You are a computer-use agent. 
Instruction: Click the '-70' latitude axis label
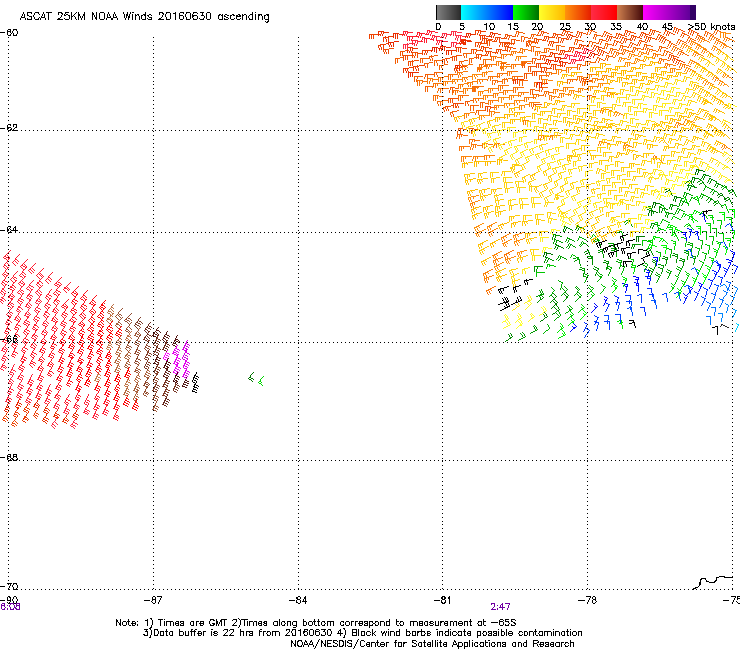point(9,587)
